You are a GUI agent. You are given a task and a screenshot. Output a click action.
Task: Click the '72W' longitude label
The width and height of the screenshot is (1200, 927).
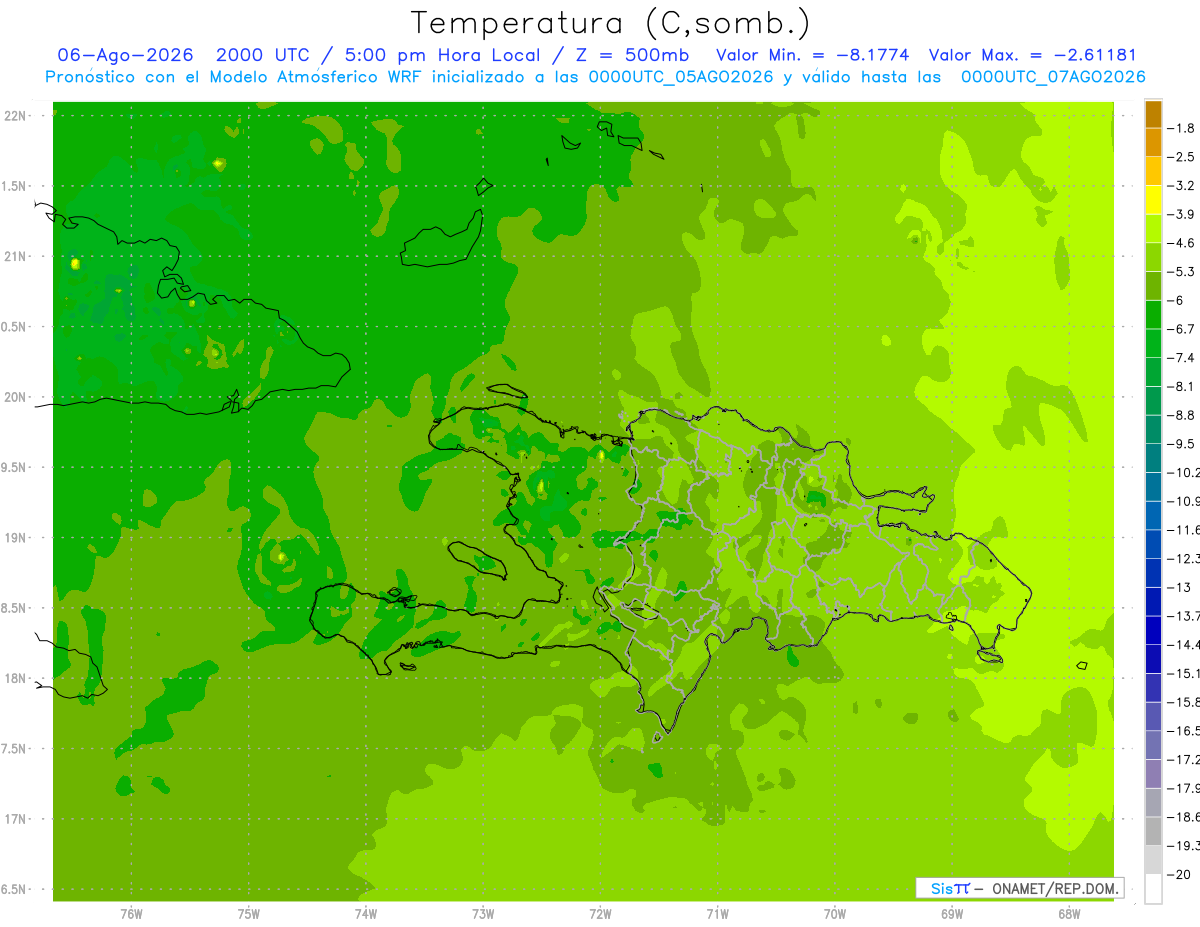[x=600, y=914]
